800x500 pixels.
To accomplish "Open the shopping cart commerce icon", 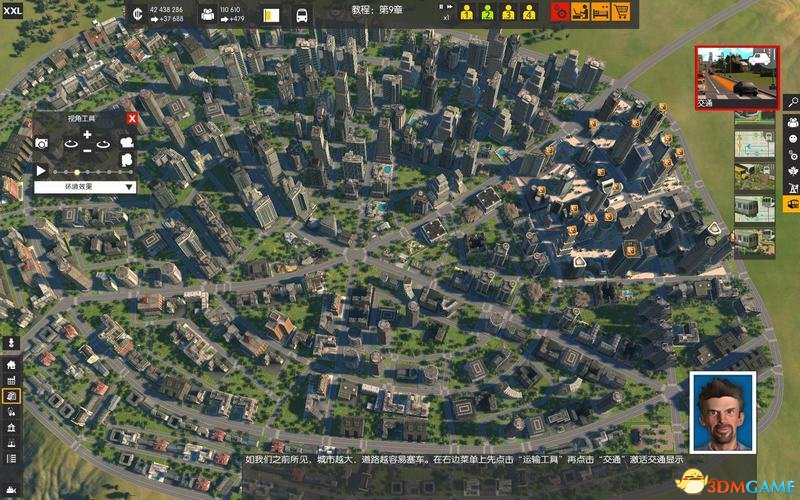I will (x=621, y=12).
